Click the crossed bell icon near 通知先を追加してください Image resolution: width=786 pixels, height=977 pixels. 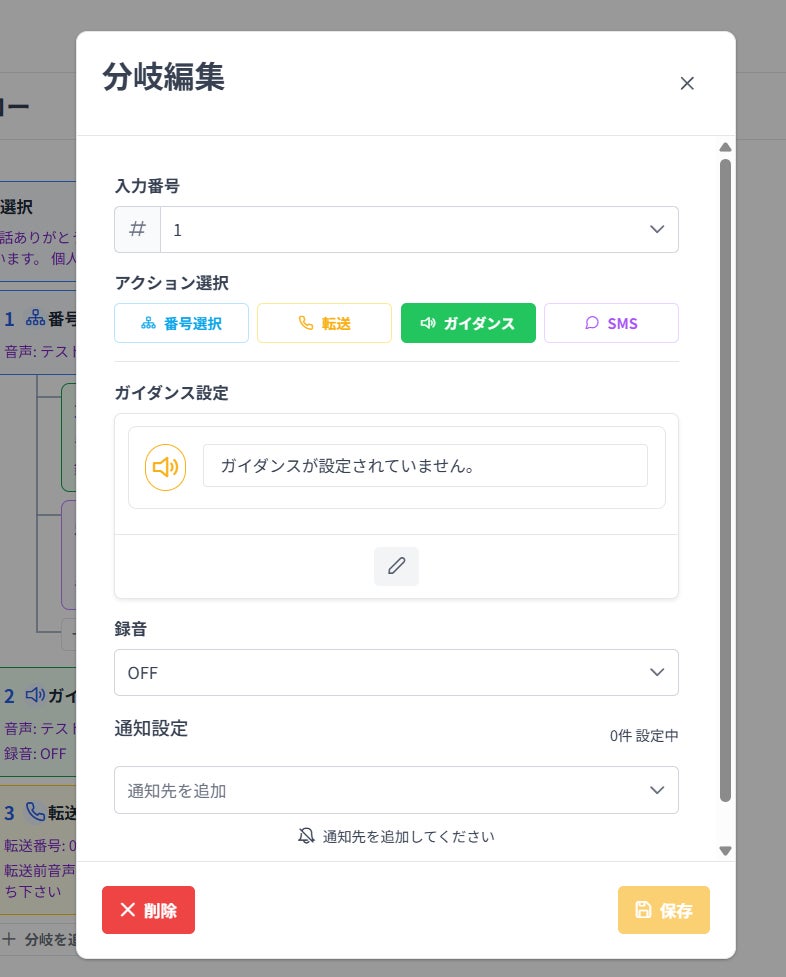pyautogui.click(x=306, y=836)
